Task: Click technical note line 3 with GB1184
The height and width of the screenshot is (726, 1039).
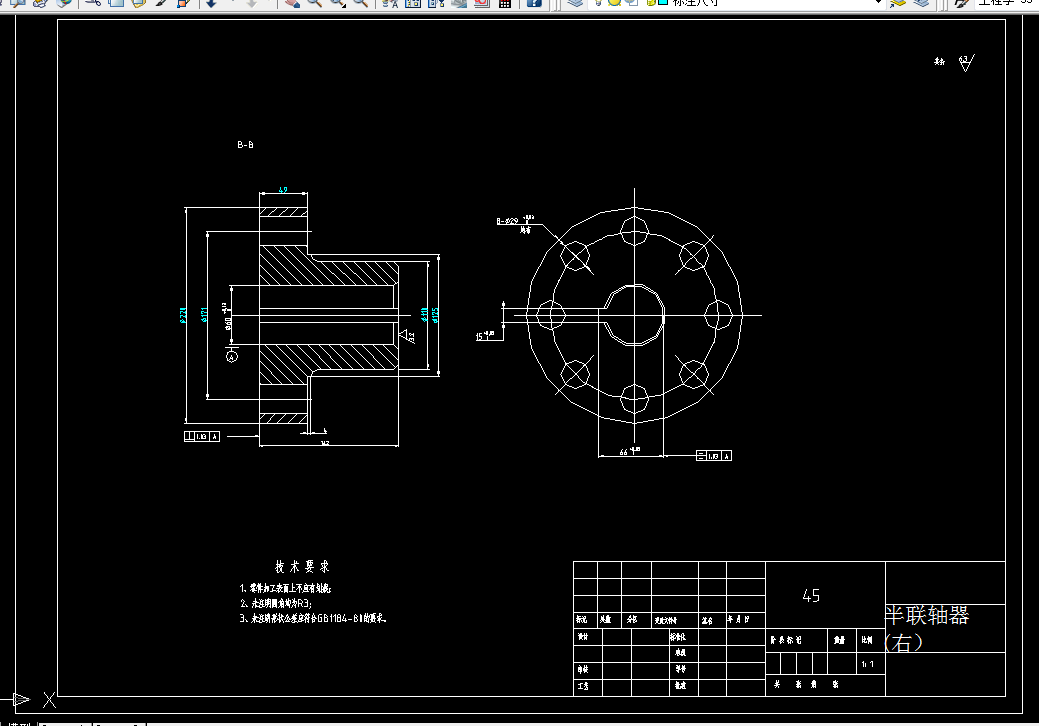Action: (x=313, y=618)
